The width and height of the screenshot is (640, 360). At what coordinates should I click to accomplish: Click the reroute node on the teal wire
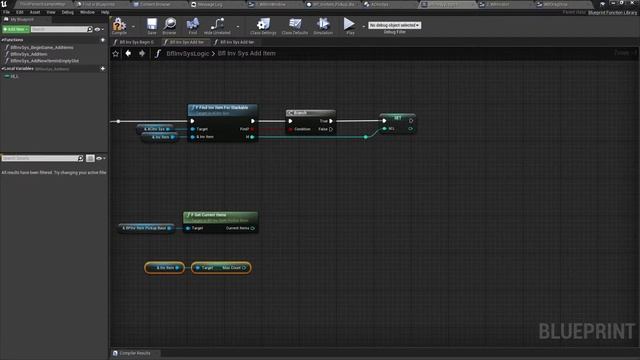click(x=366, y=137)
